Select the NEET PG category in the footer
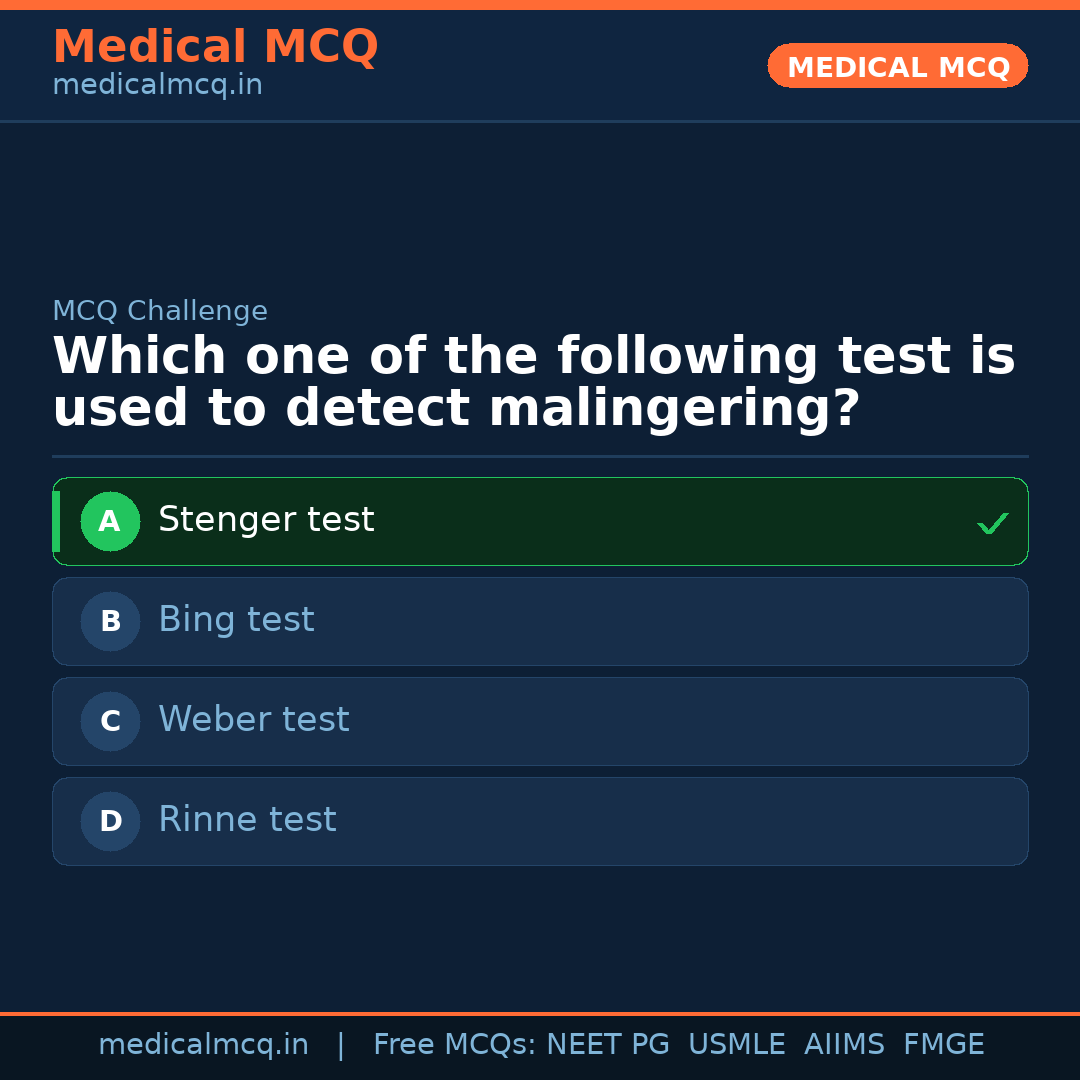 click(607, 1043)
